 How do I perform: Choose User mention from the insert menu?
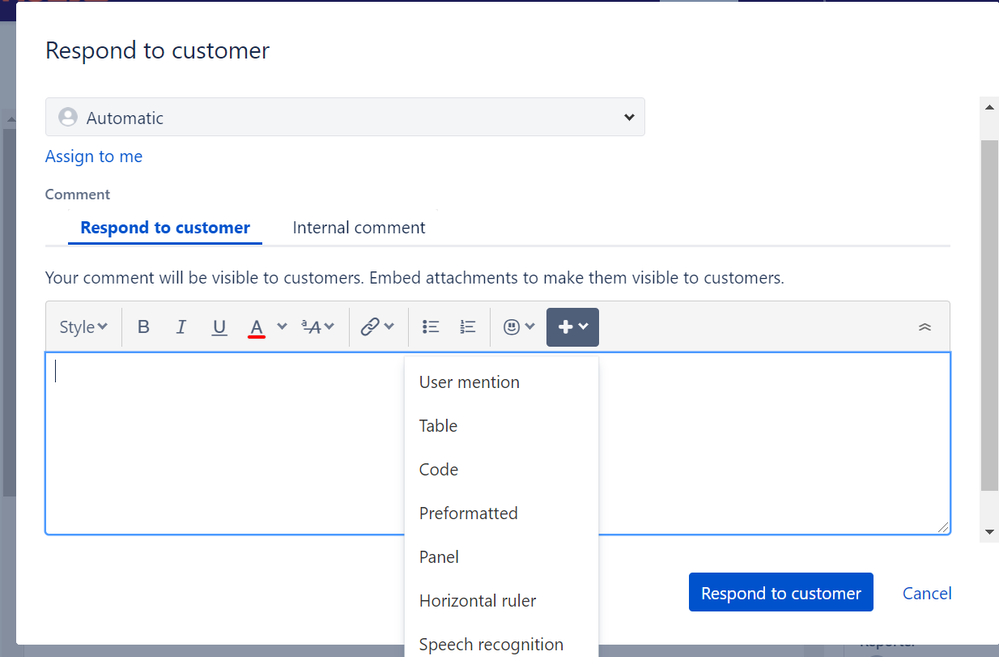pos(501,382)
